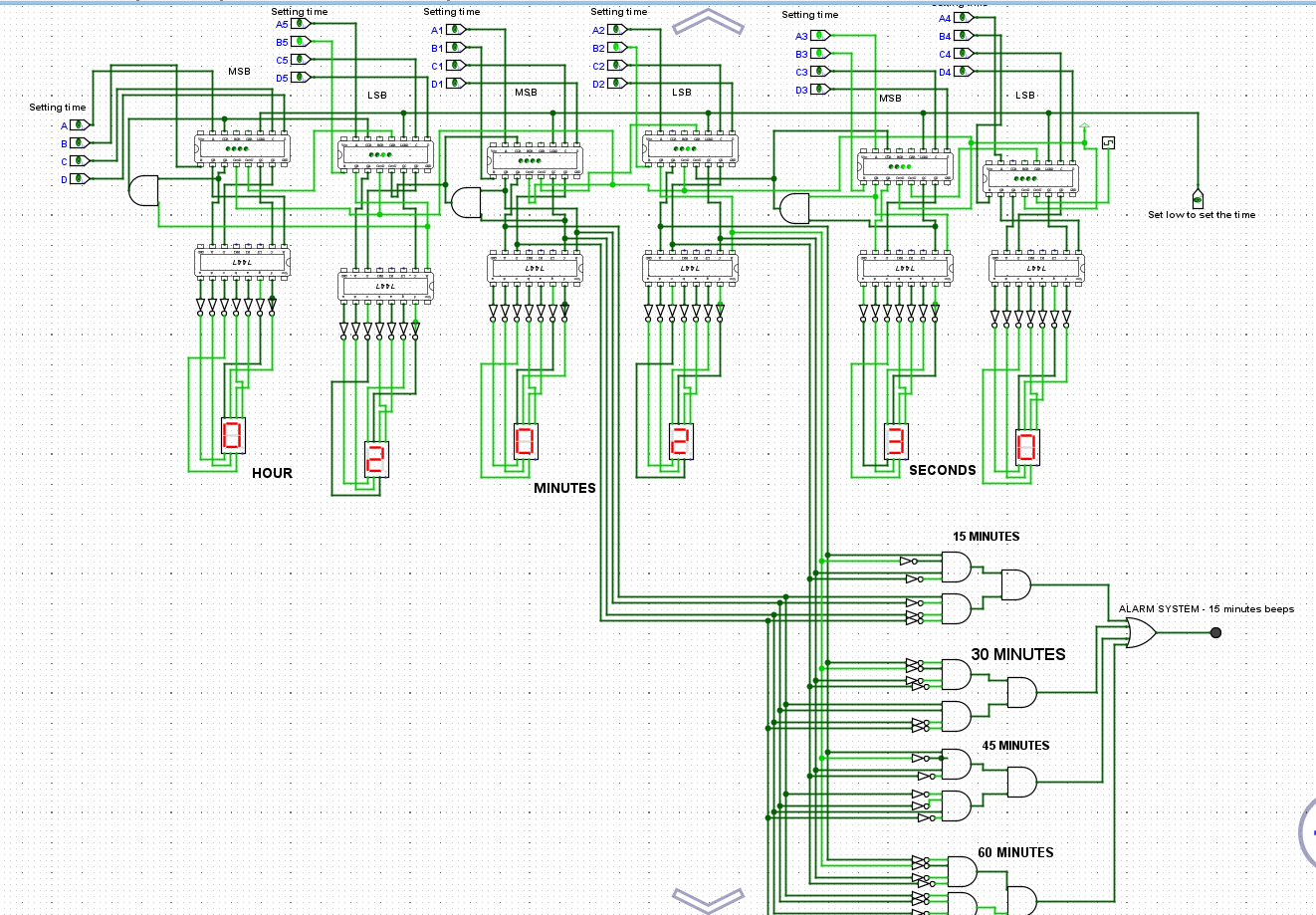This screenshot has height=915, width=1316.
Task: Click the '60 MINUTES' label
Action: 1015,853
